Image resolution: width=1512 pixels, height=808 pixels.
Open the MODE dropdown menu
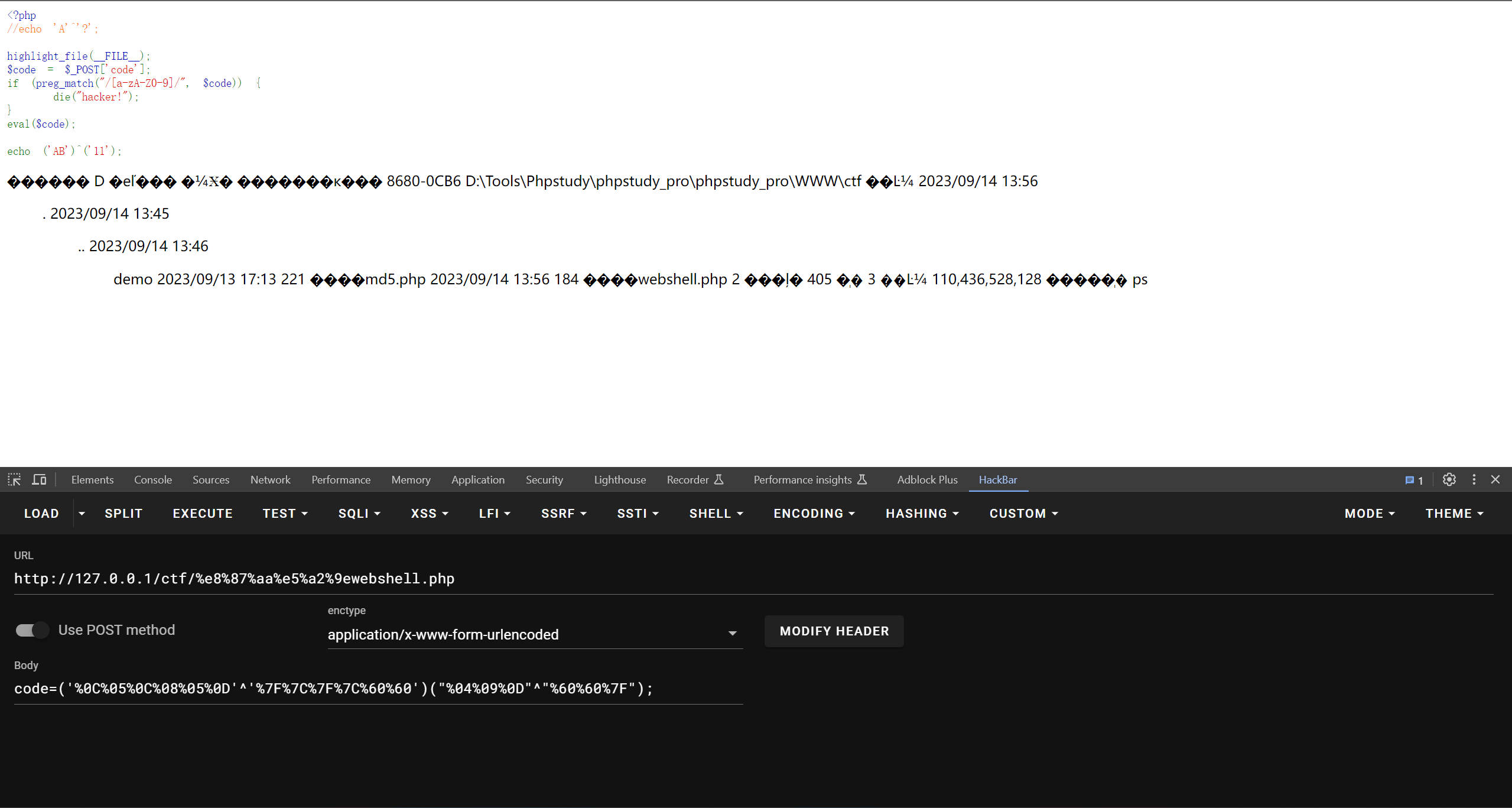1370,513
